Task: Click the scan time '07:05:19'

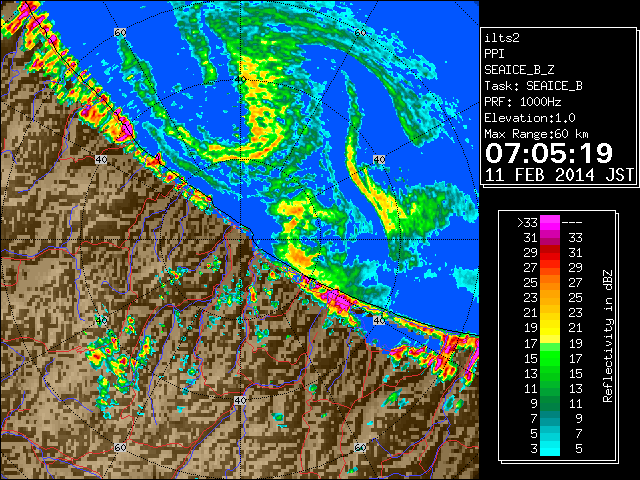Action: point(549,153)
